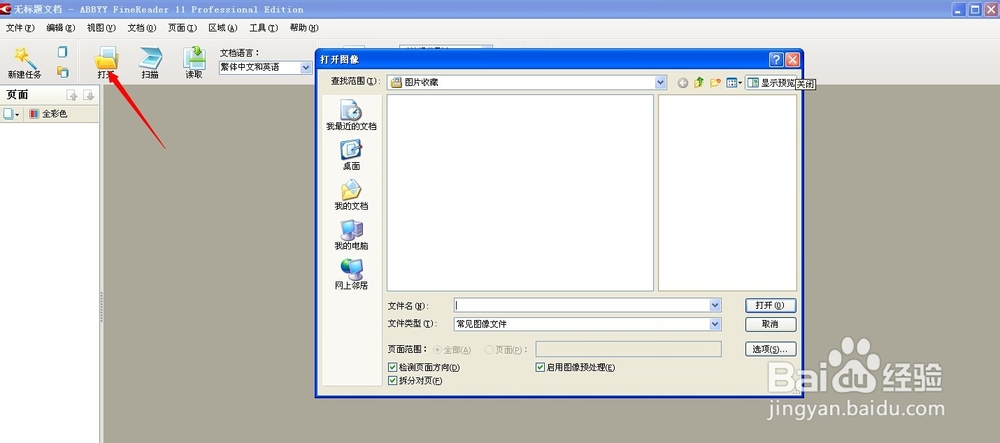The width and height of the screenshot is (1000, 443).
Task: Expand the 查找范围 folder dropdown
Action: click(x=661, y=82)
